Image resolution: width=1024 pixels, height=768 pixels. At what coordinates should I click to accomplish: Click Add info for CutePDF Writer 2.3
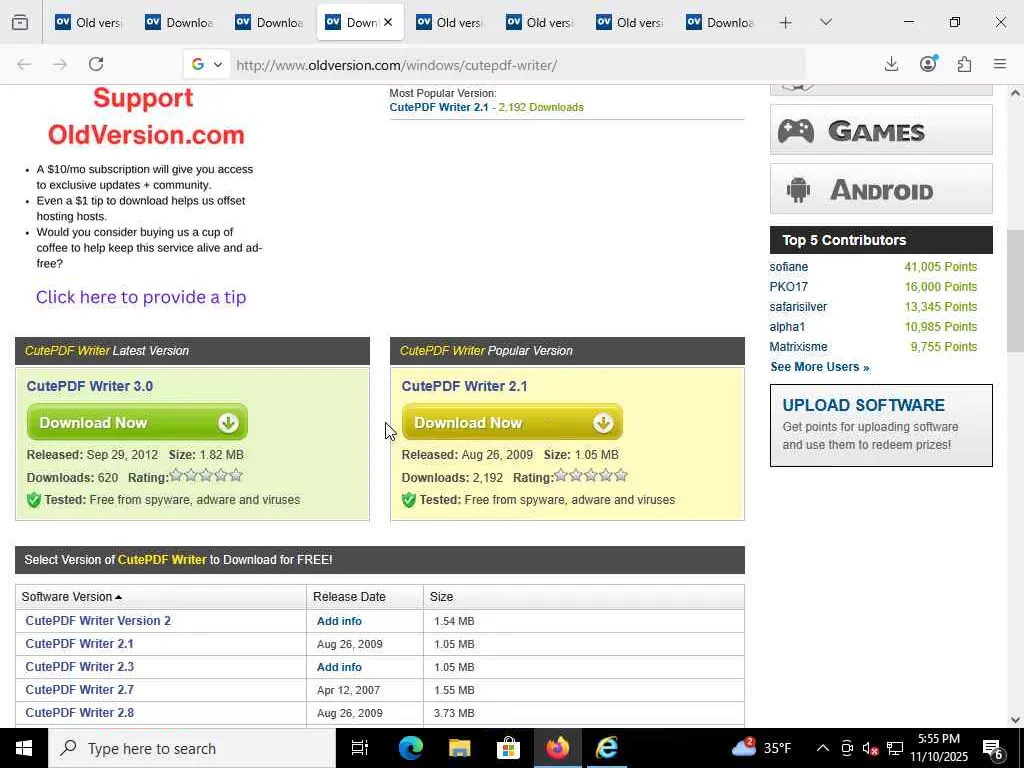(339, 667)
